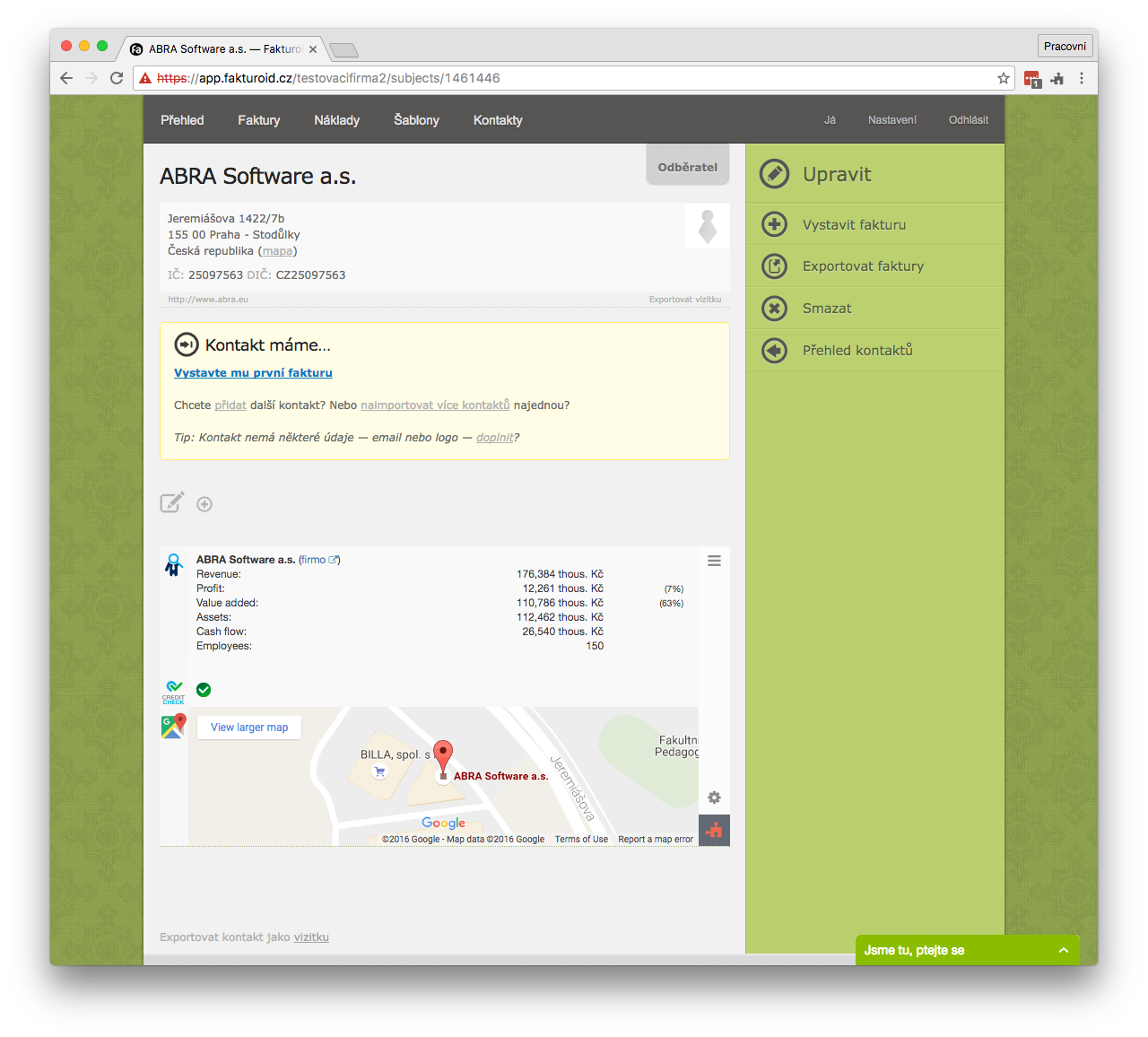Open the Já menu item

[830, 120]
